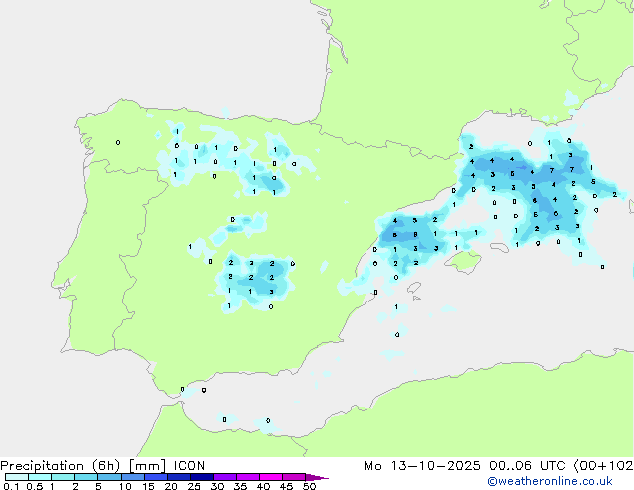Click the '25' legend scale label
This screenshot has height=490, width=634.
pos(194,486)
